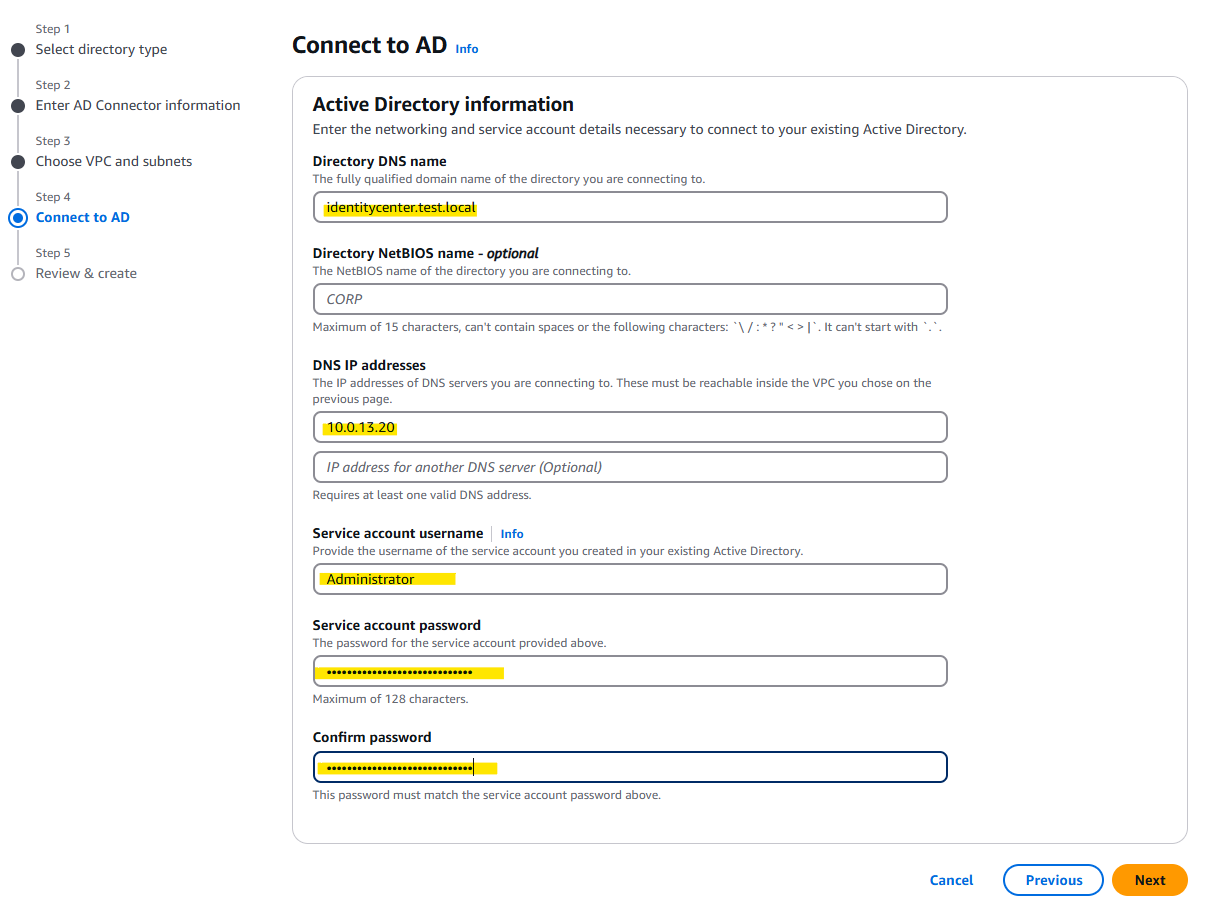
Task: Open Info link for Service account username
Action: click(512, 534)
